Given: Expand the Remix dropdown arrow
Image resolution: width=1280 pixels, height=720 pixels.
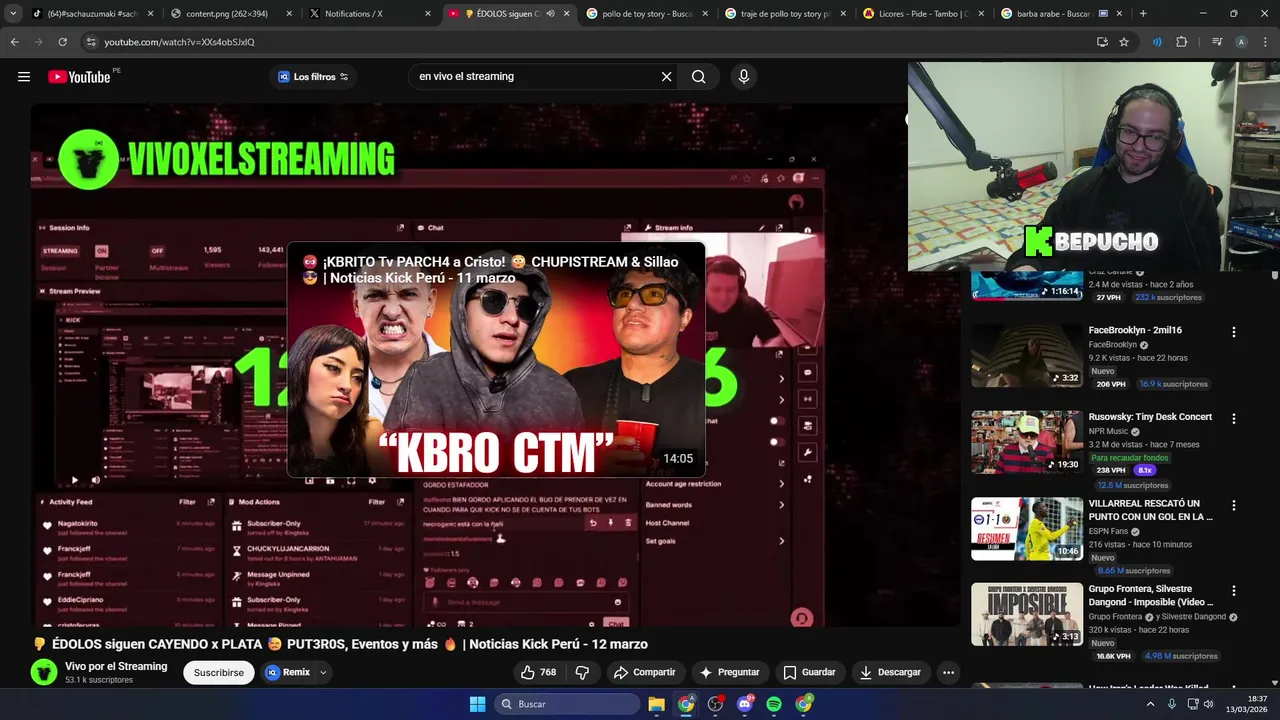Looking at the screenshot, I should (x=323, y=673).
